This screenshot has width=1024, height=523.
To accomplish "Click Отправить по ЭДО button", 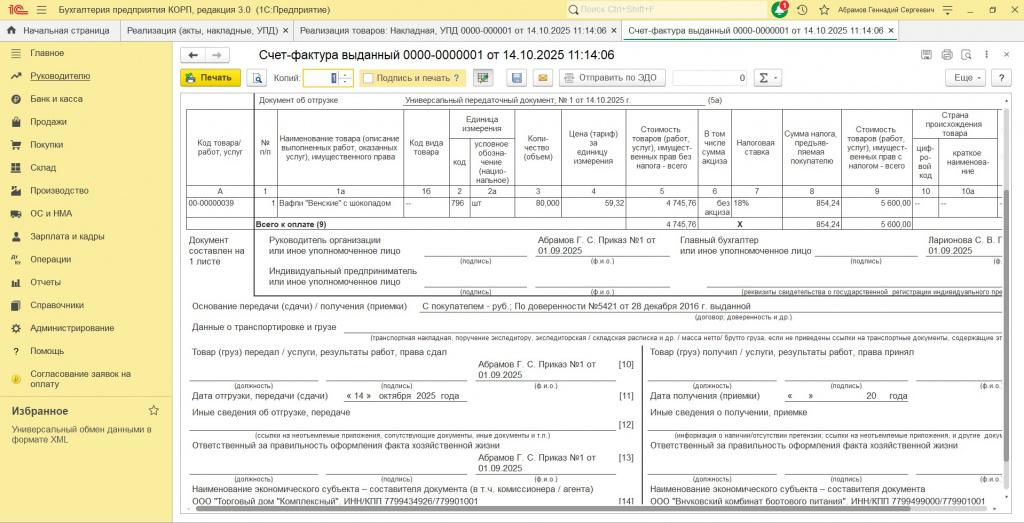I will click(x=613, y=78).
